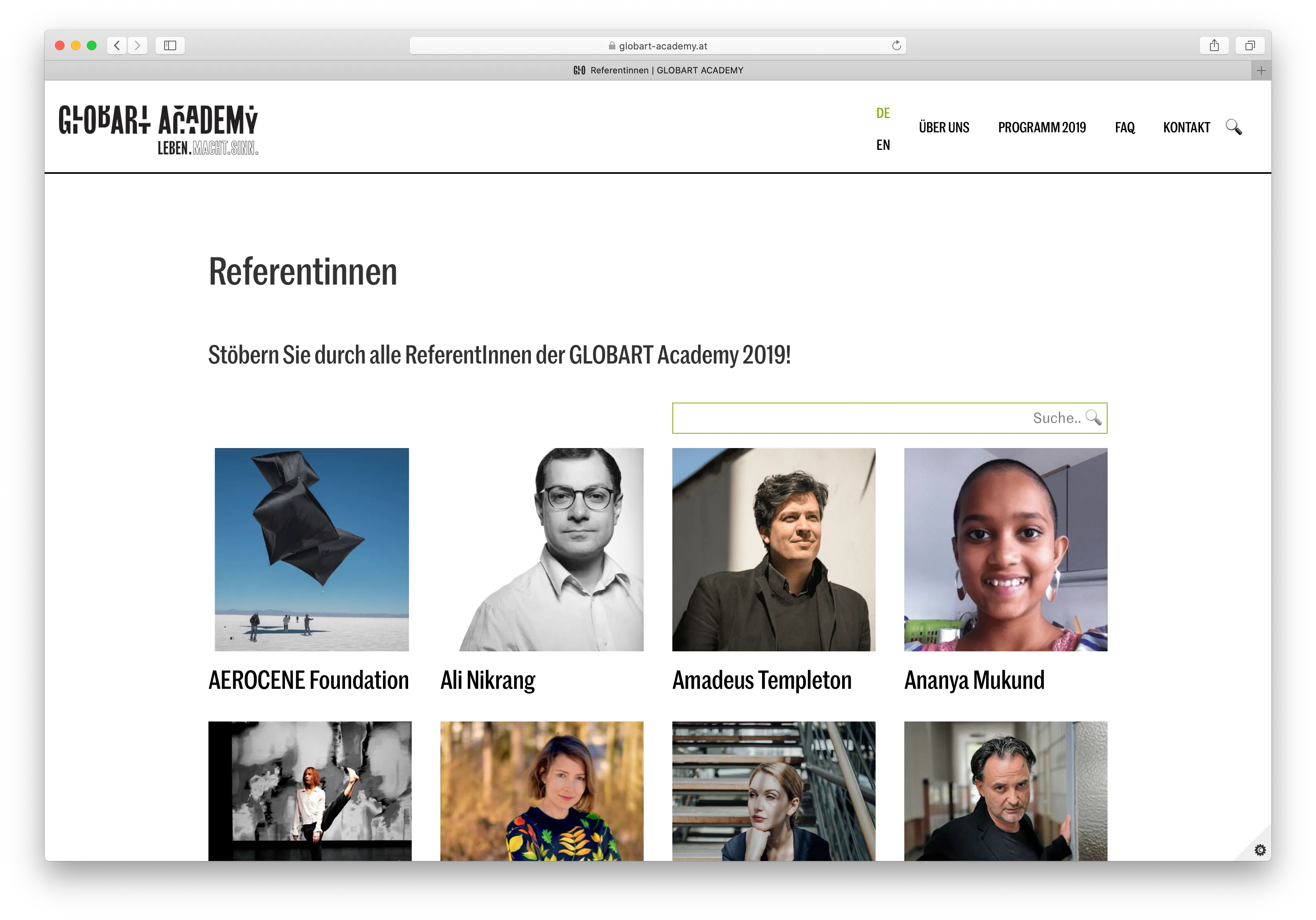
Task: Show all tabs overview icon
Action: (1250, 45)
